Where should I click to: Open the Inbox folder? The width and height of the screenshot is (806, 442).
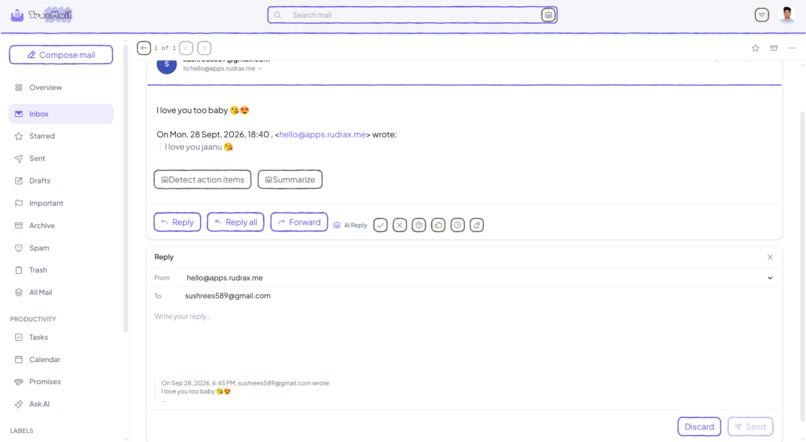tap(61, 114)
